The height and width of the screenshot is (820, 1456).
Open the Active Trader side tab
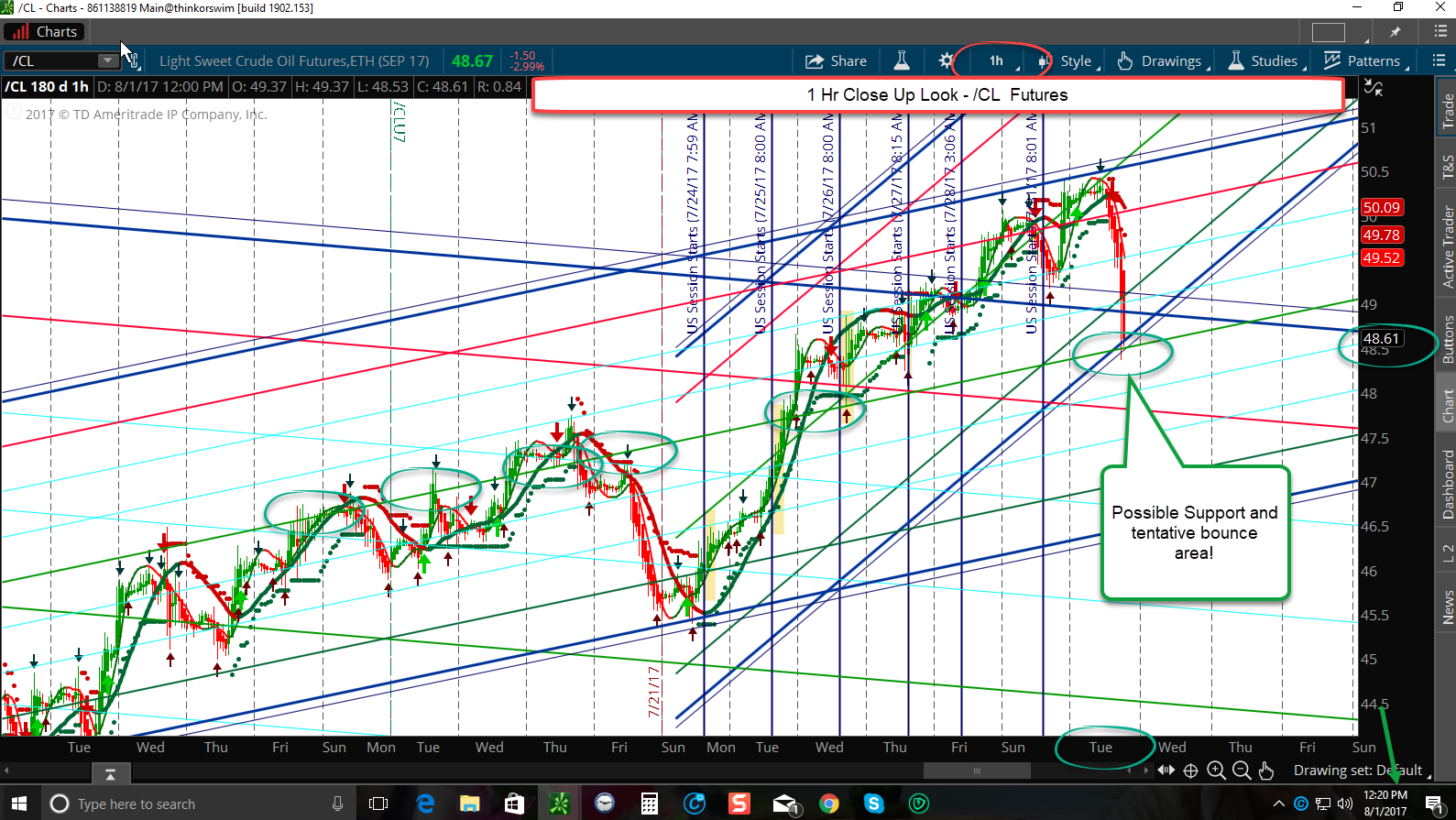click(1447, 246)
